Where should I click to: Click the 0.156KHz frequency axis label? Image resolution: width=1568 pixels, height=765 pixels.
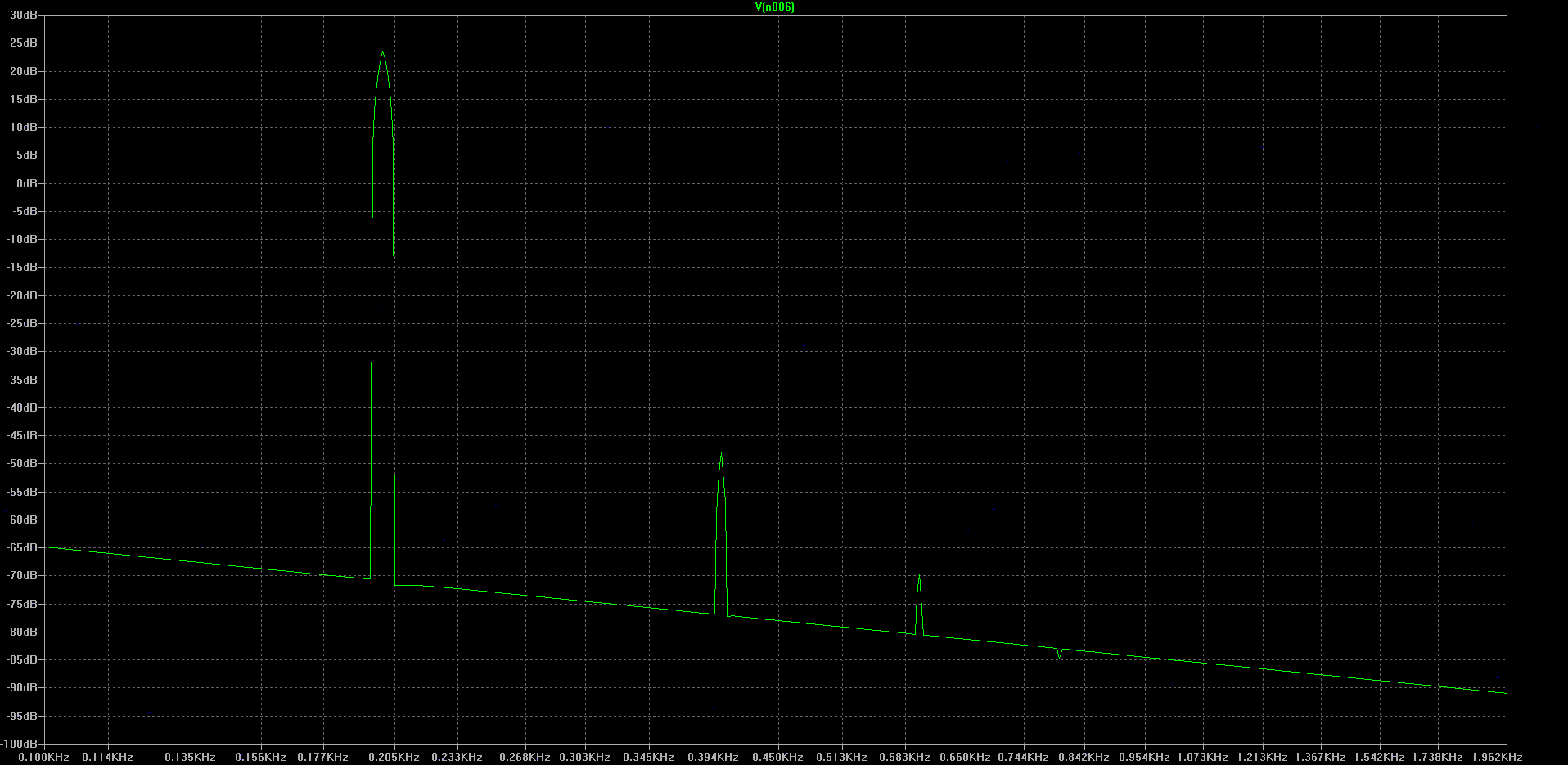(x=261, y=758)
